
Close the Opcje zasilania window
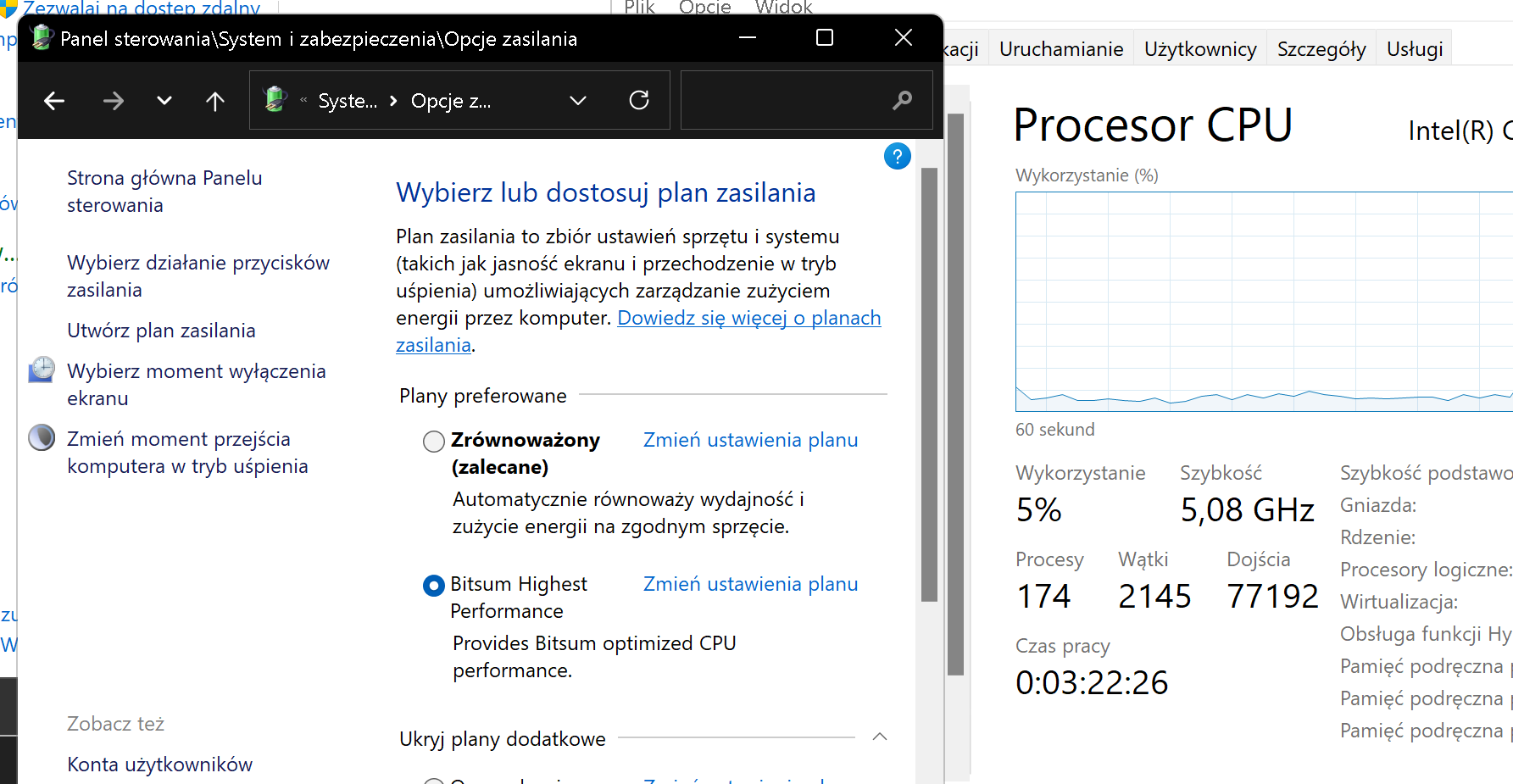[x=903, y=37]
